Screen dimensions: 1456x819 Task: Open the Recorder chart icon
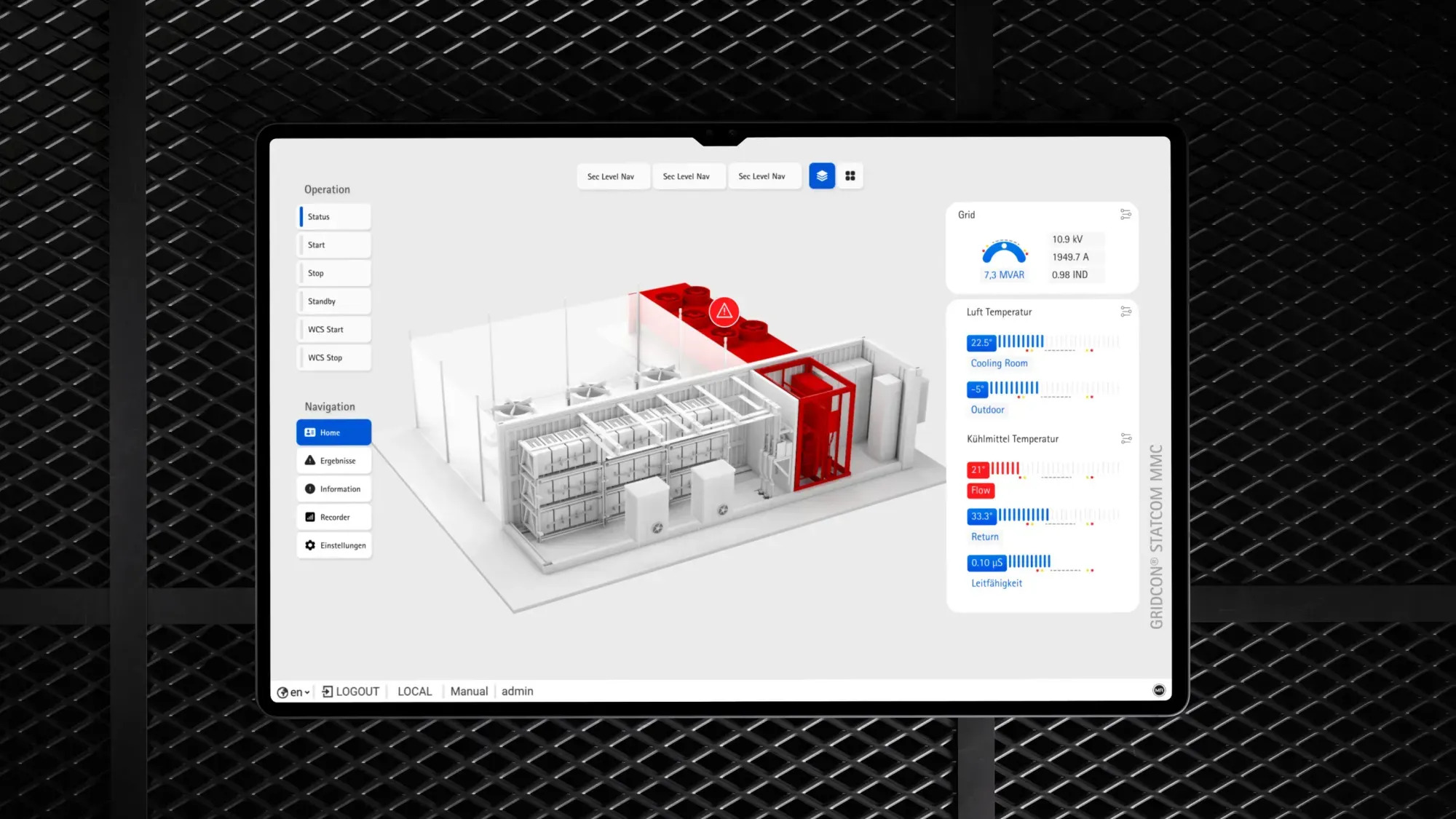point(309,517)
